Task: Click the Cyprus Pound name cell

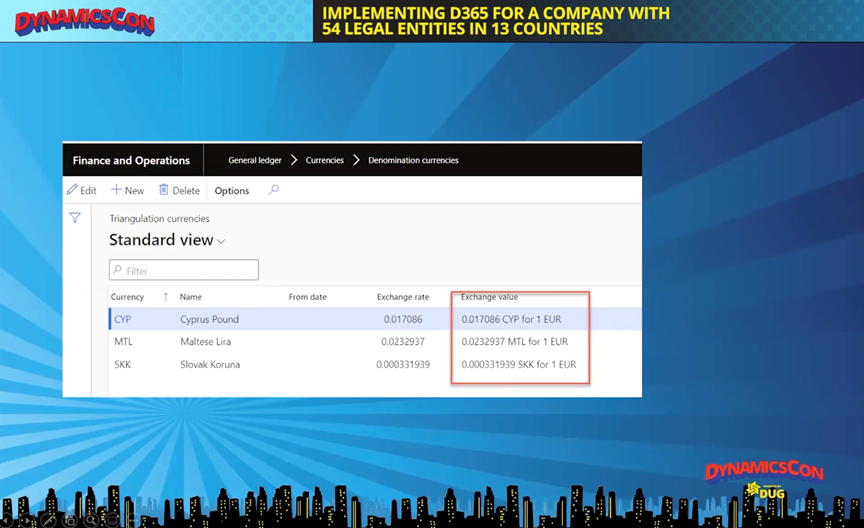Action: coord(209,320)
